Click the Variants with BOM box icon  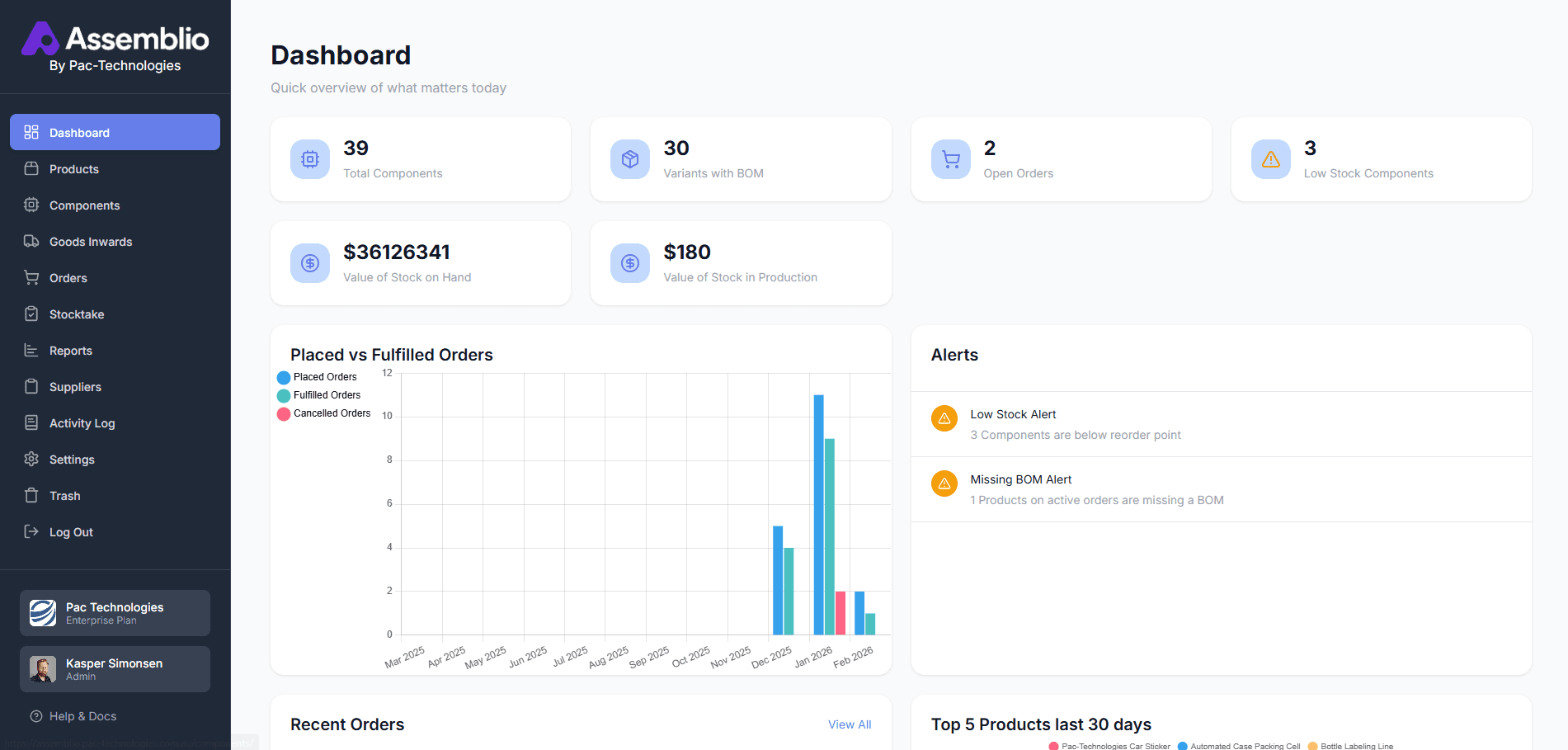pos(630,159)
